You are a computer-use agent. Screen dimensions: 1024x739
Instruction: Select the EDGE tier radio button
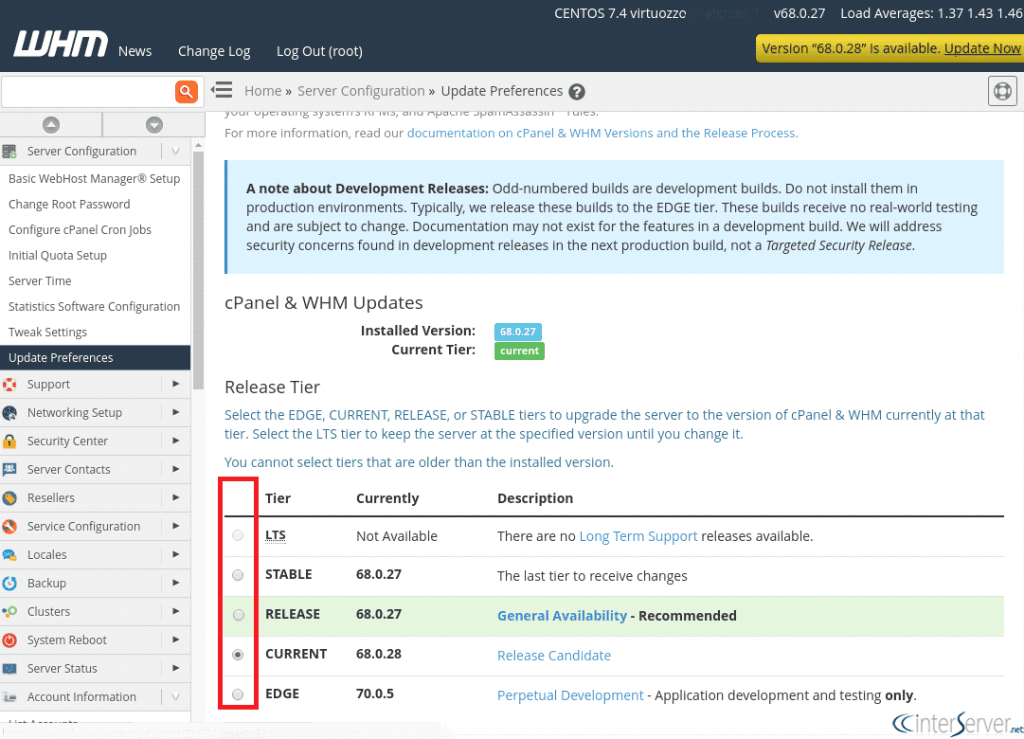(238, 695)
